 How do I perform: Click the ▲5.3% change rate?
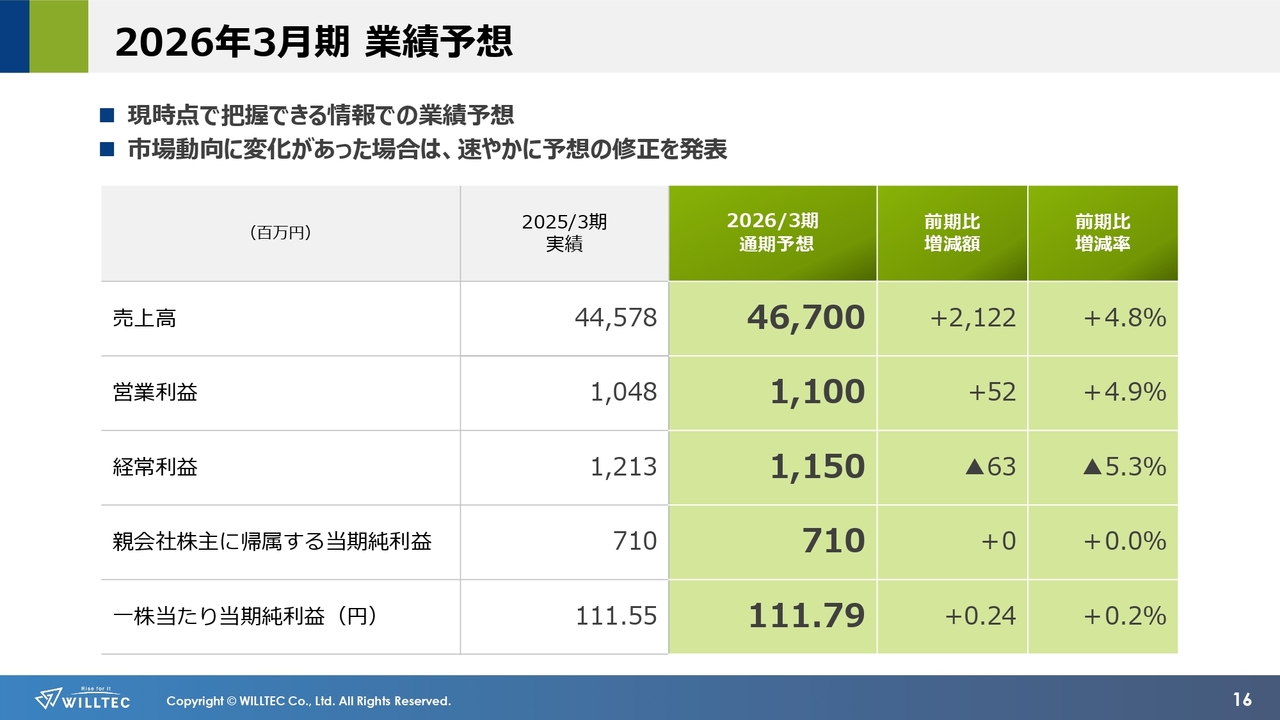pyautogui.click(x=1124, y=466)
